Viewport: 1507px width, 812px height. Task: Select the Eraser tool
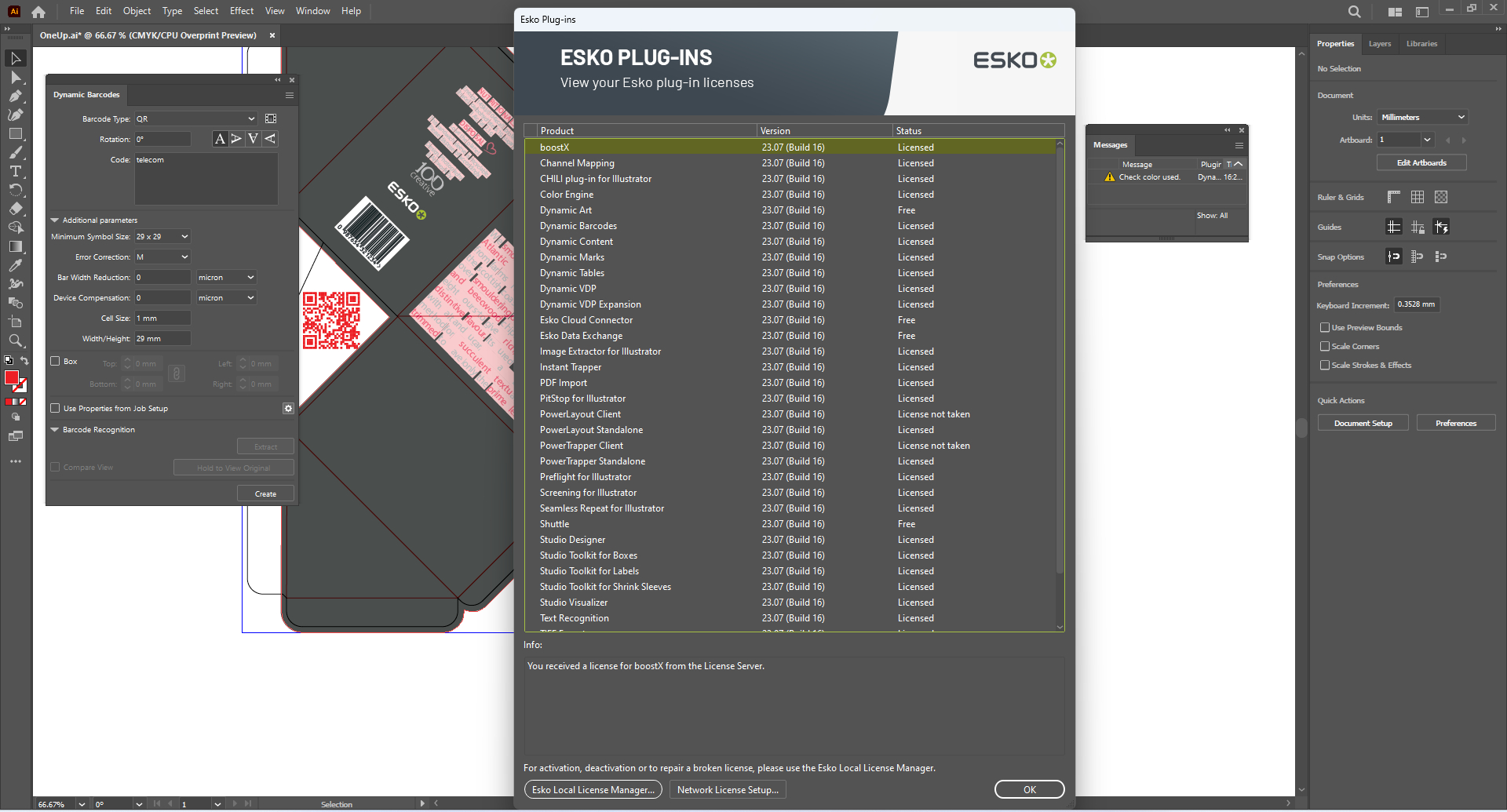tap(16, 209)
